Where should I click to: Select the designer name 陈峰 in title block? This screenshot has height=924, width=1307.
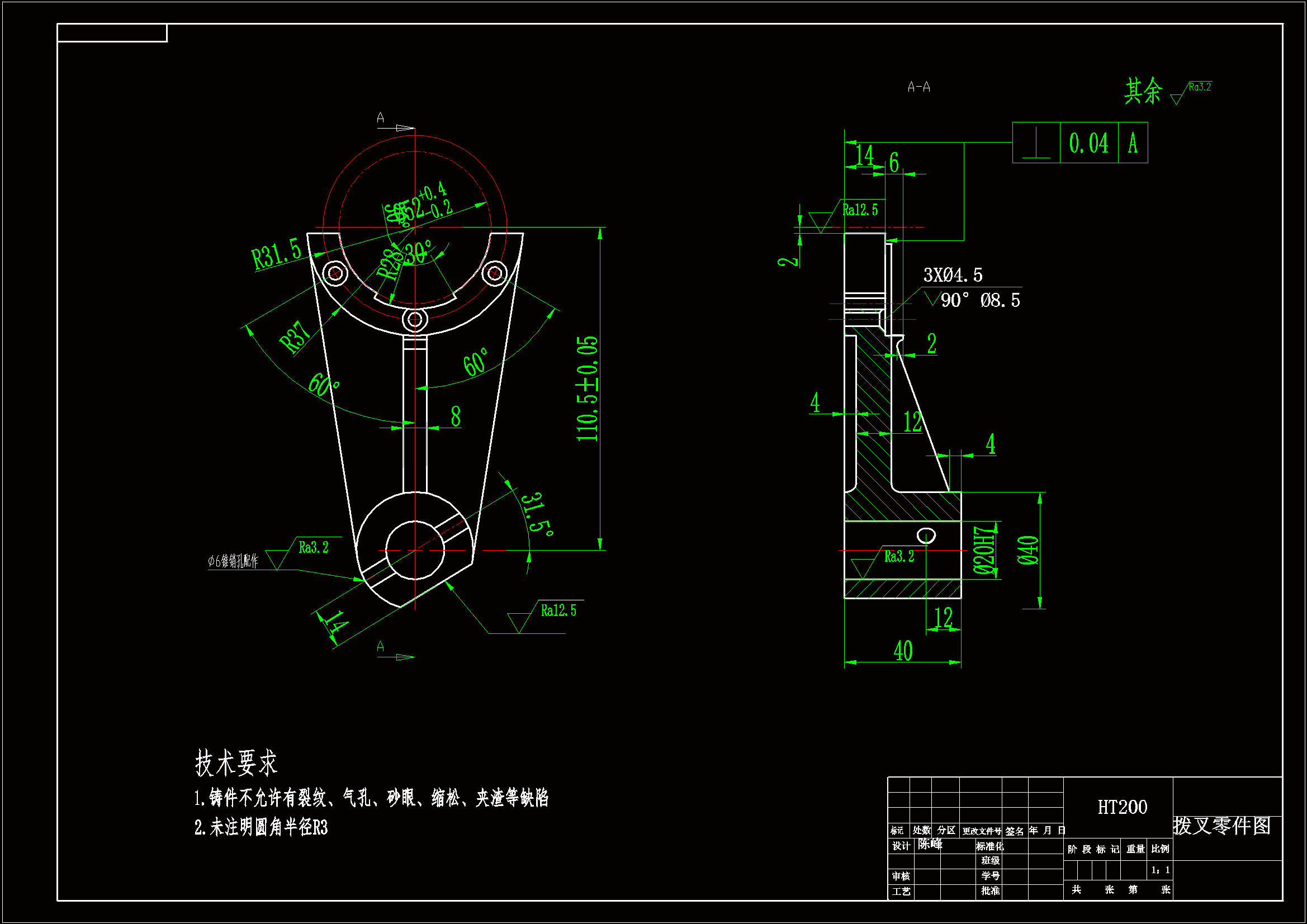coord(930,844)
